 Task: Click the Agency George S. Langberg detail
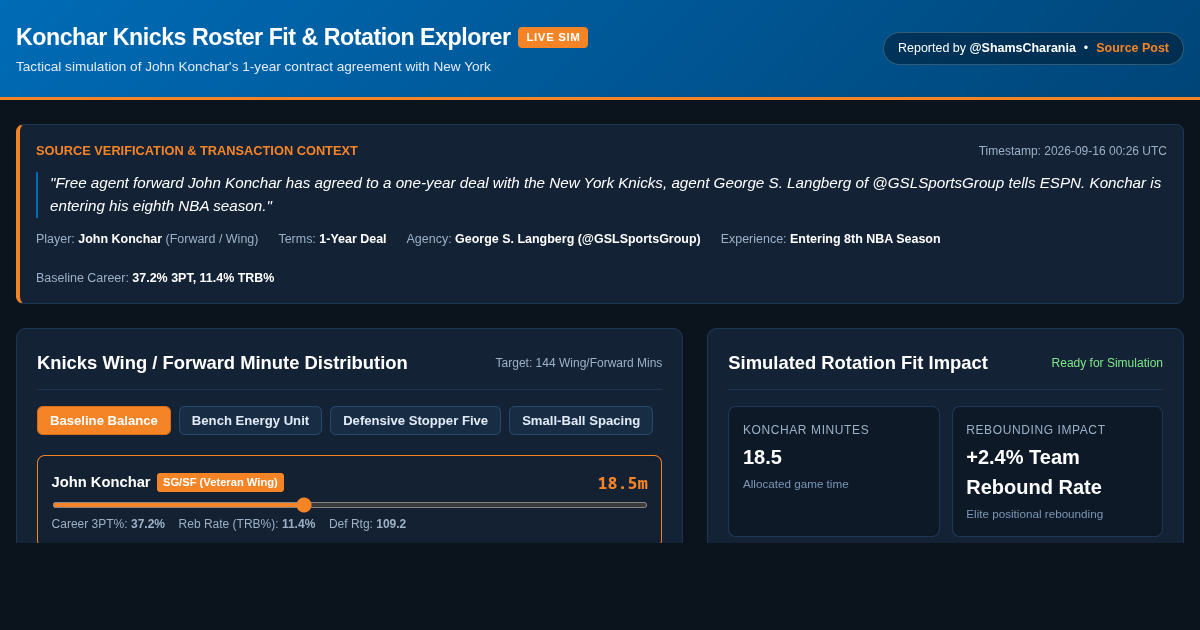(553, 239)
